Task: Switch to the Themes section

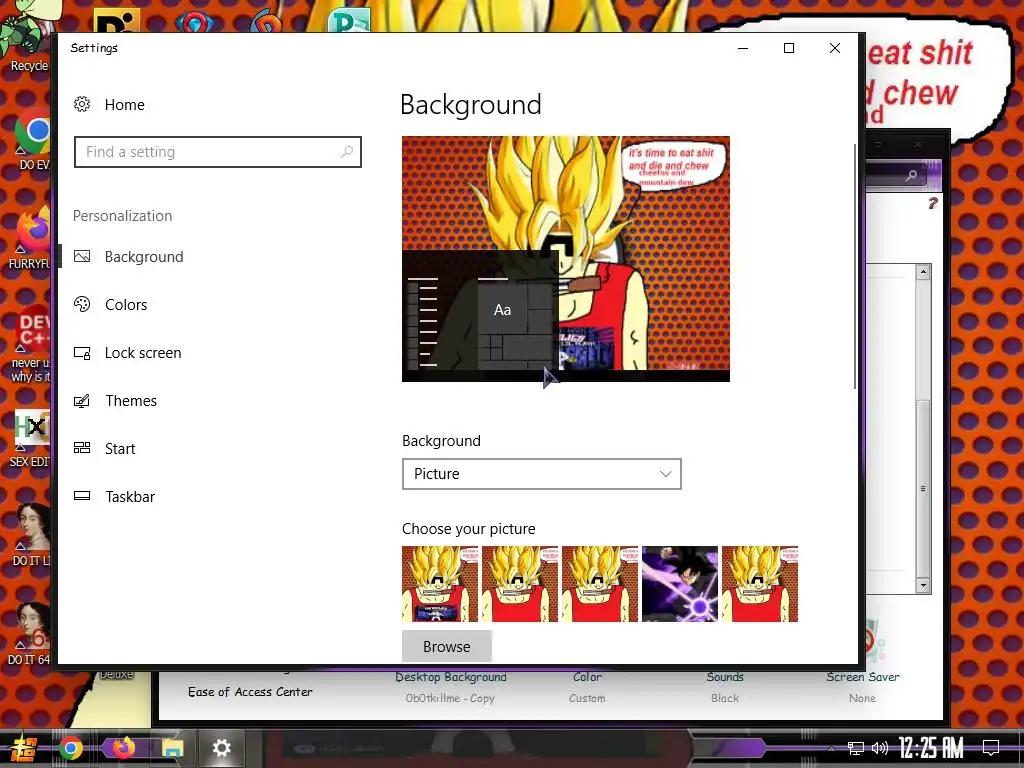Action: point(131,400)
